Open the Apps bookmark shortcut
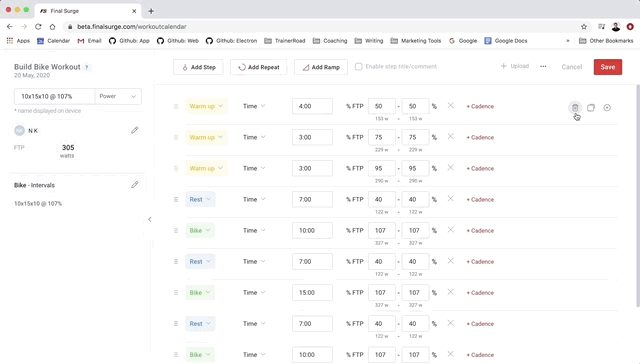This screenshot has width=640, height=364. 18,41
